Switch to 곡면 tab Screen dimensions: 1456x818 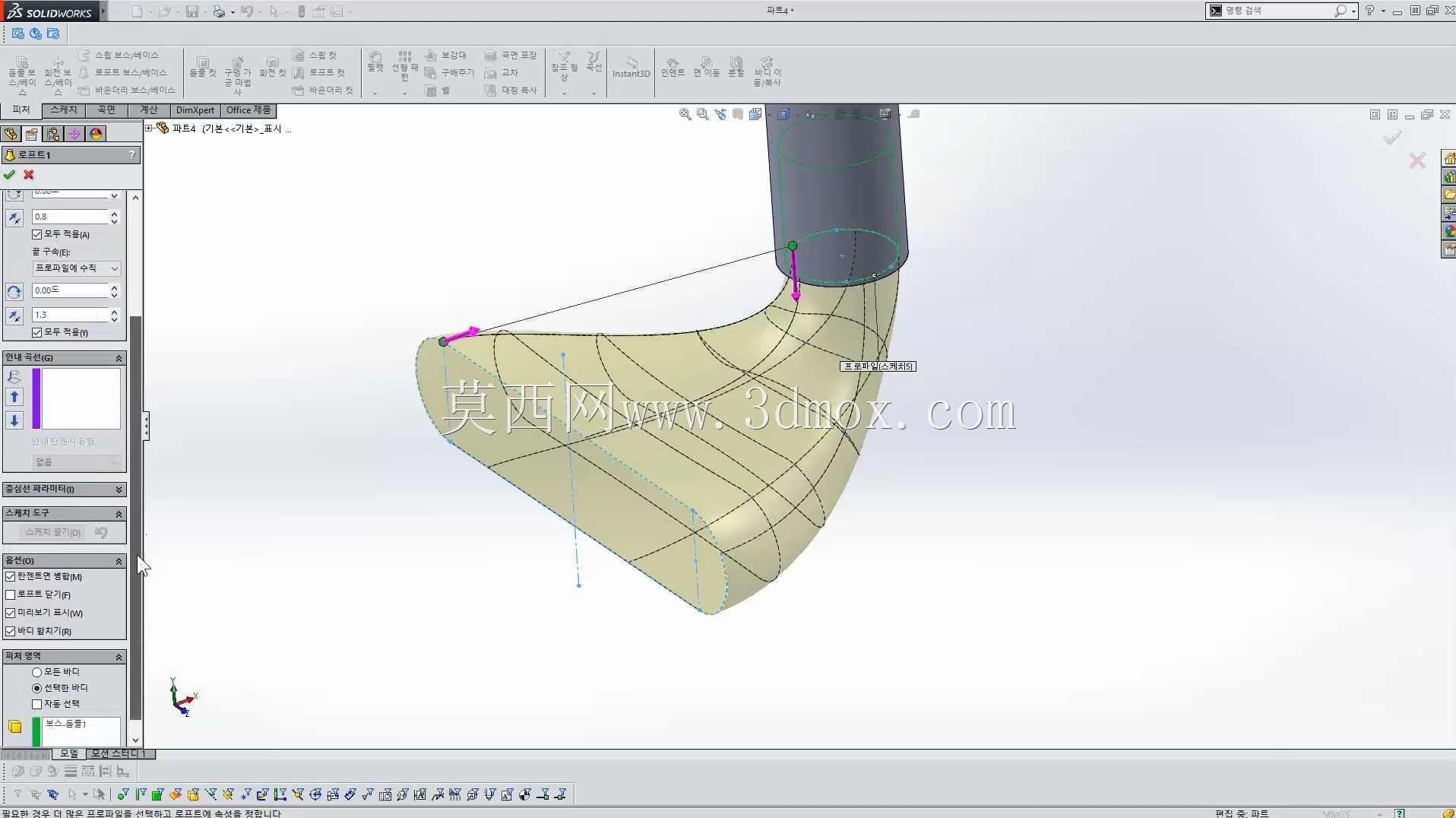click(106, 110)
